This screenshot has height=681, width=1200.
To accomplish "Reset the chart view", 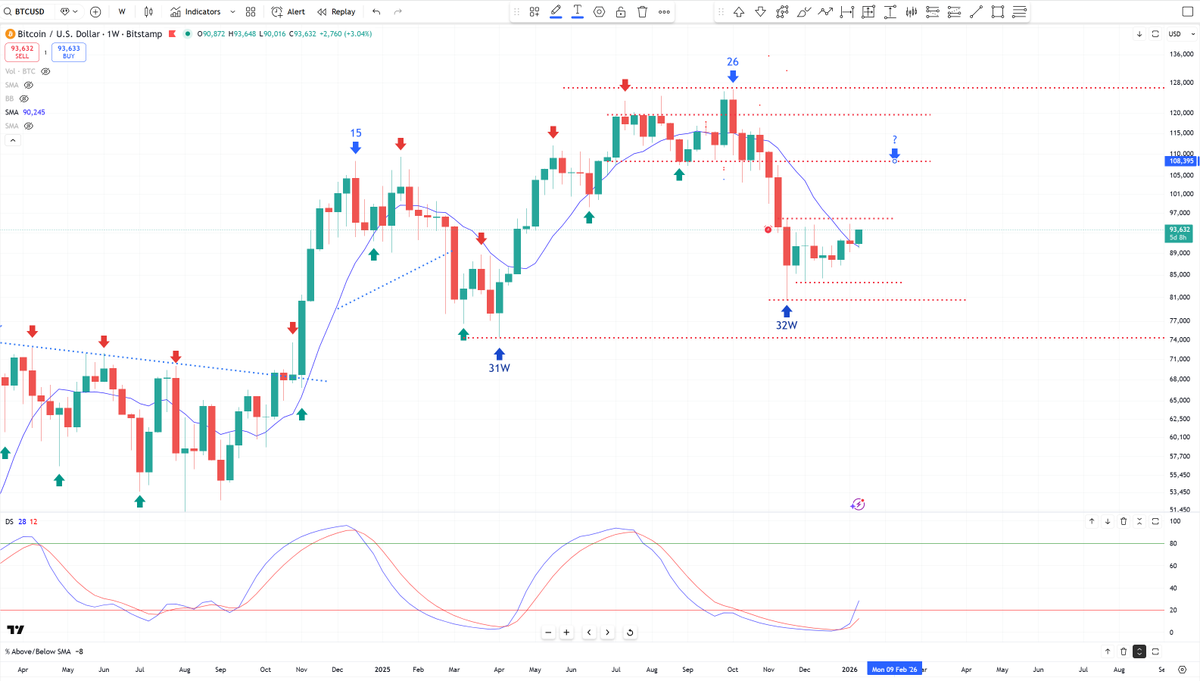I will [x=630, y=632].
